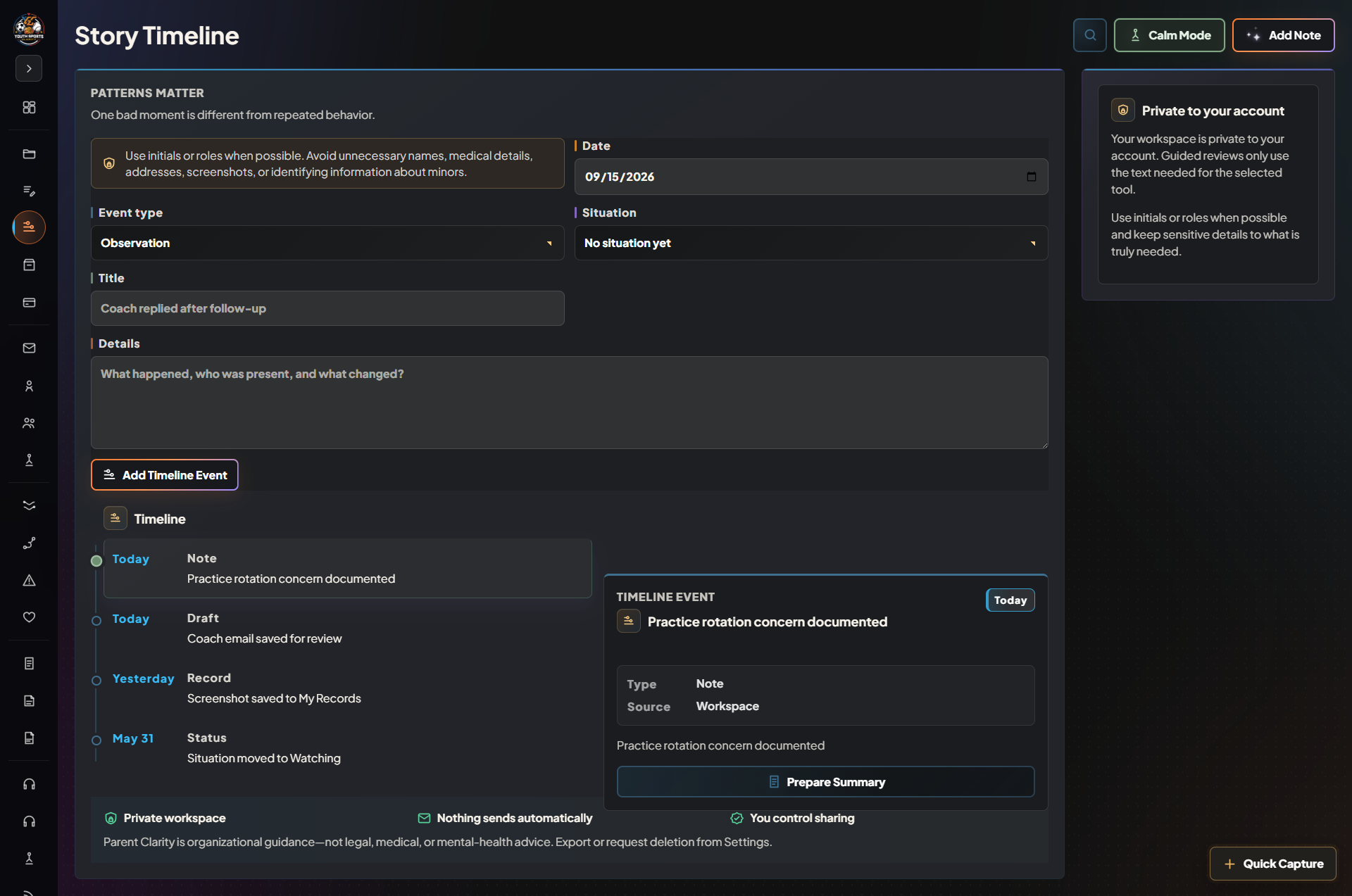The width and height of the screenshot is (1352, 896).
Task: Click the Private to your account heading
Action: 1213,111
